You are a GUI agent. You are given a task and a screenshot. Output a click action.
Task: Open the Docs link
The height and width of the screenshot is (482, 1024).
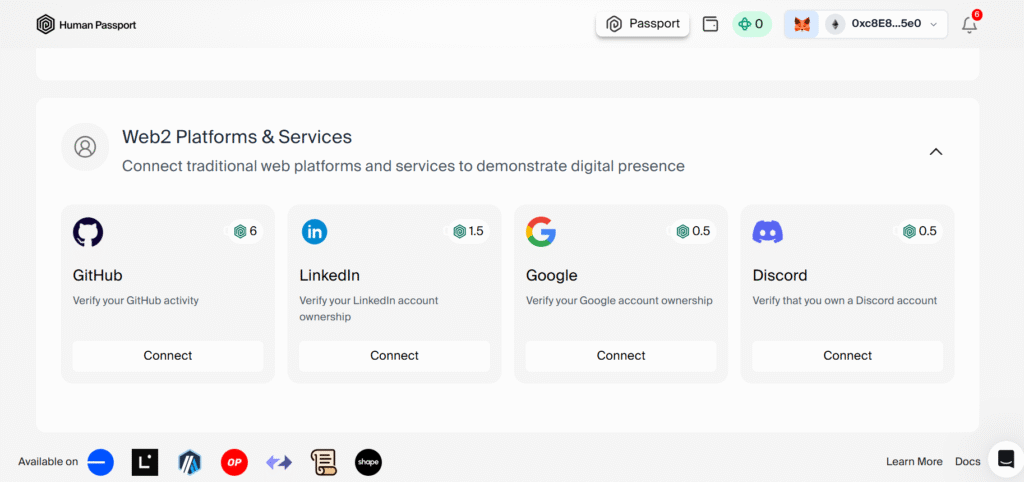tap(968, 462)
